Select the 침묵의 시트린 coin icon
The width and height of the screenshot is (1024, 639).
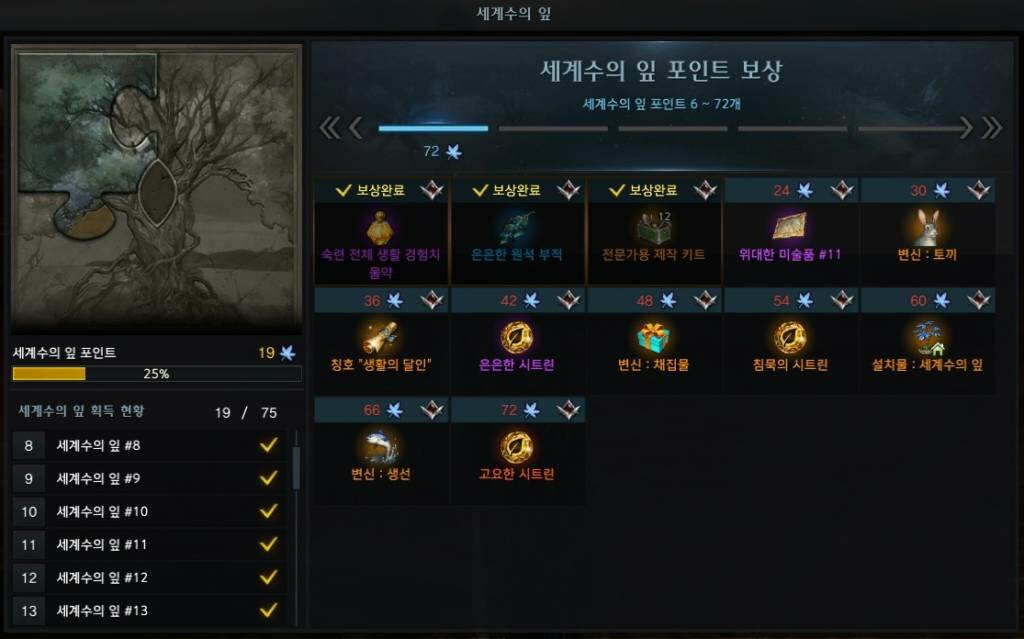pyautogui.click(x=790, y=337)
